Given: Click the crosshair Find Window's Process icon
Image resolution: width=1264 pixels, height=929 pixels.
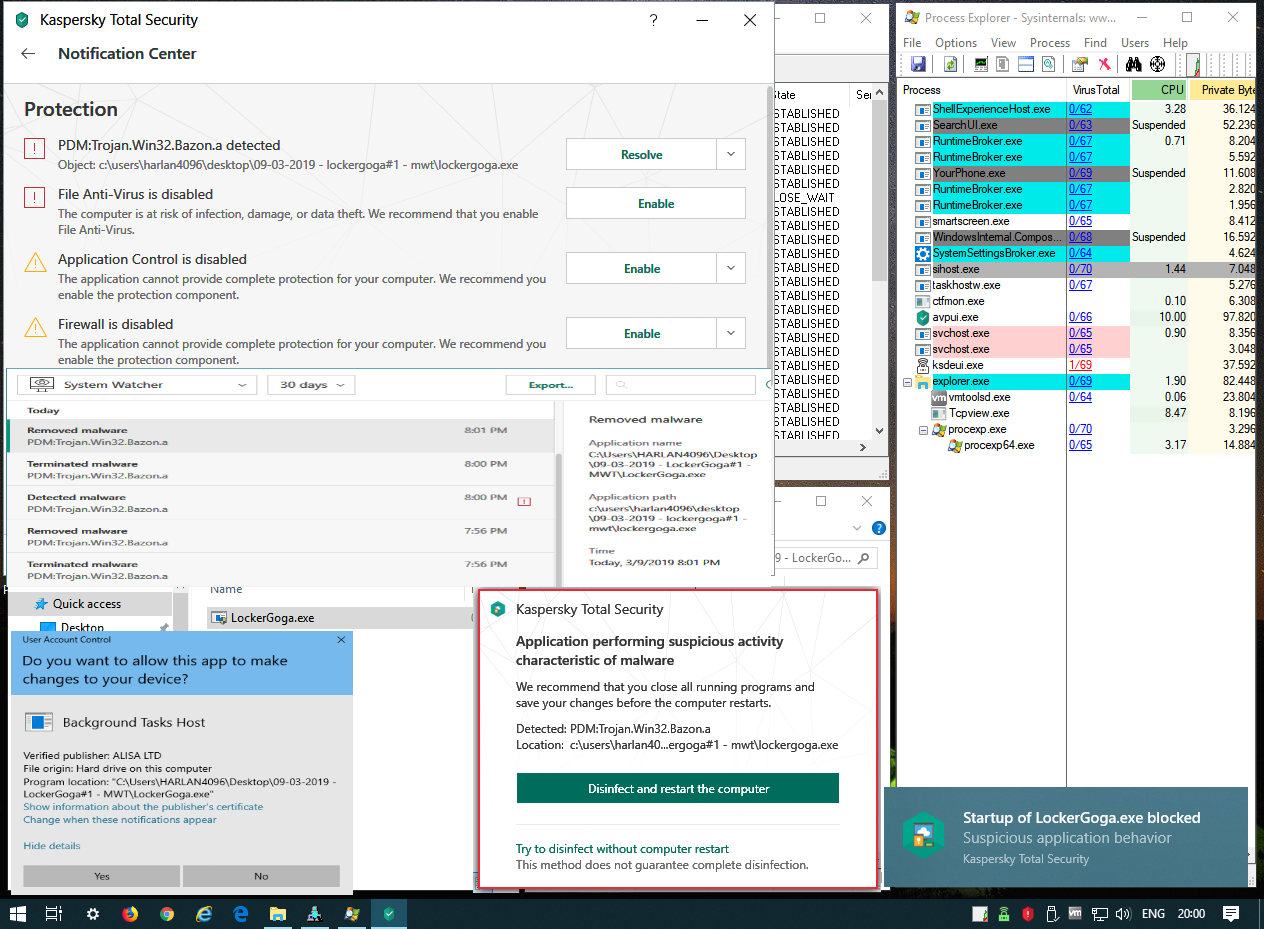Looking at the screenshot, I should (x=1158, y=64).
